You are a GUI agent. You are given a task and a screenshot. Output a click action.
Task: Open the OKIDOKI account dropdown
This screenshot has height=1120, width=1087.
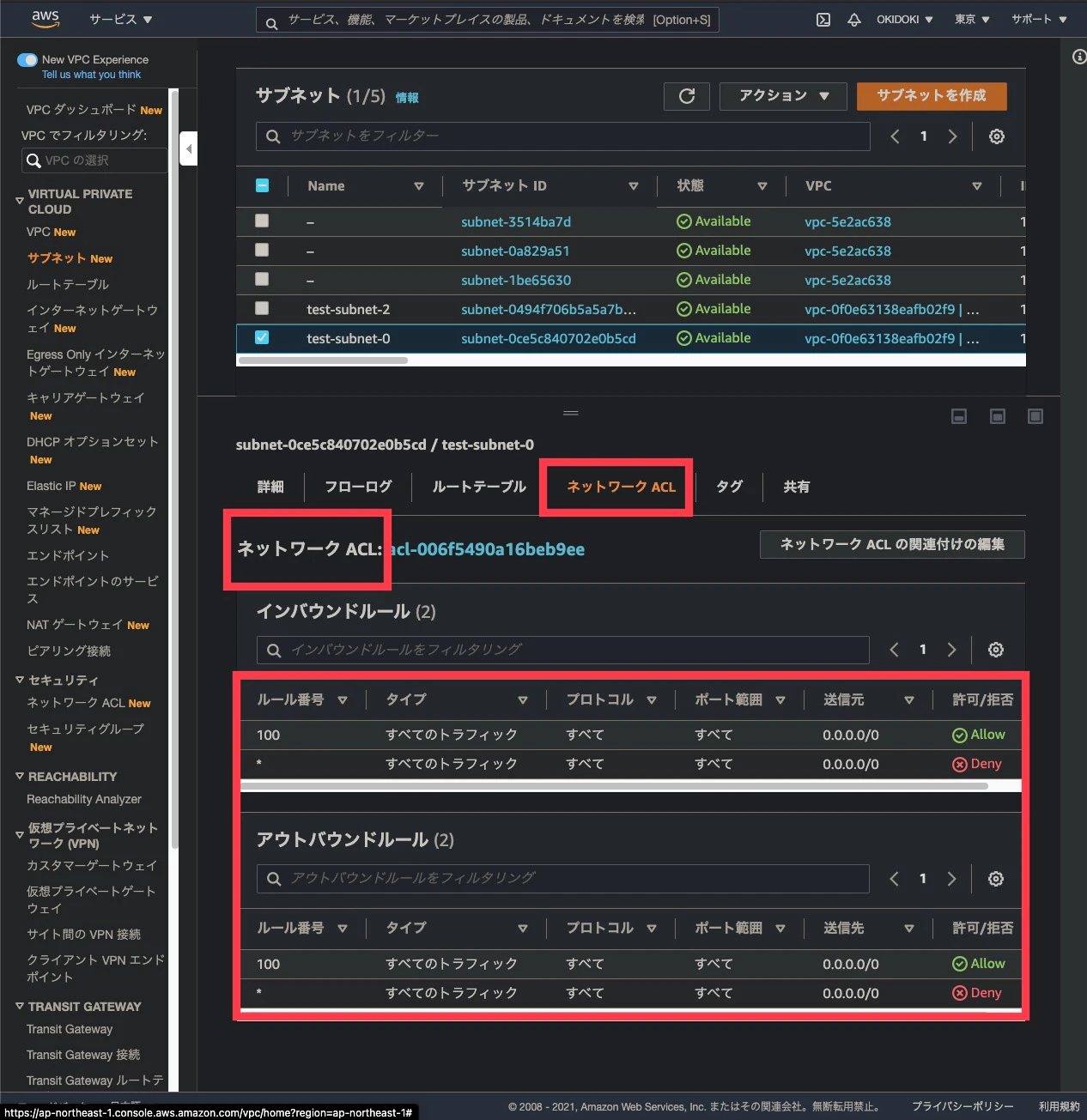point(904,20)
